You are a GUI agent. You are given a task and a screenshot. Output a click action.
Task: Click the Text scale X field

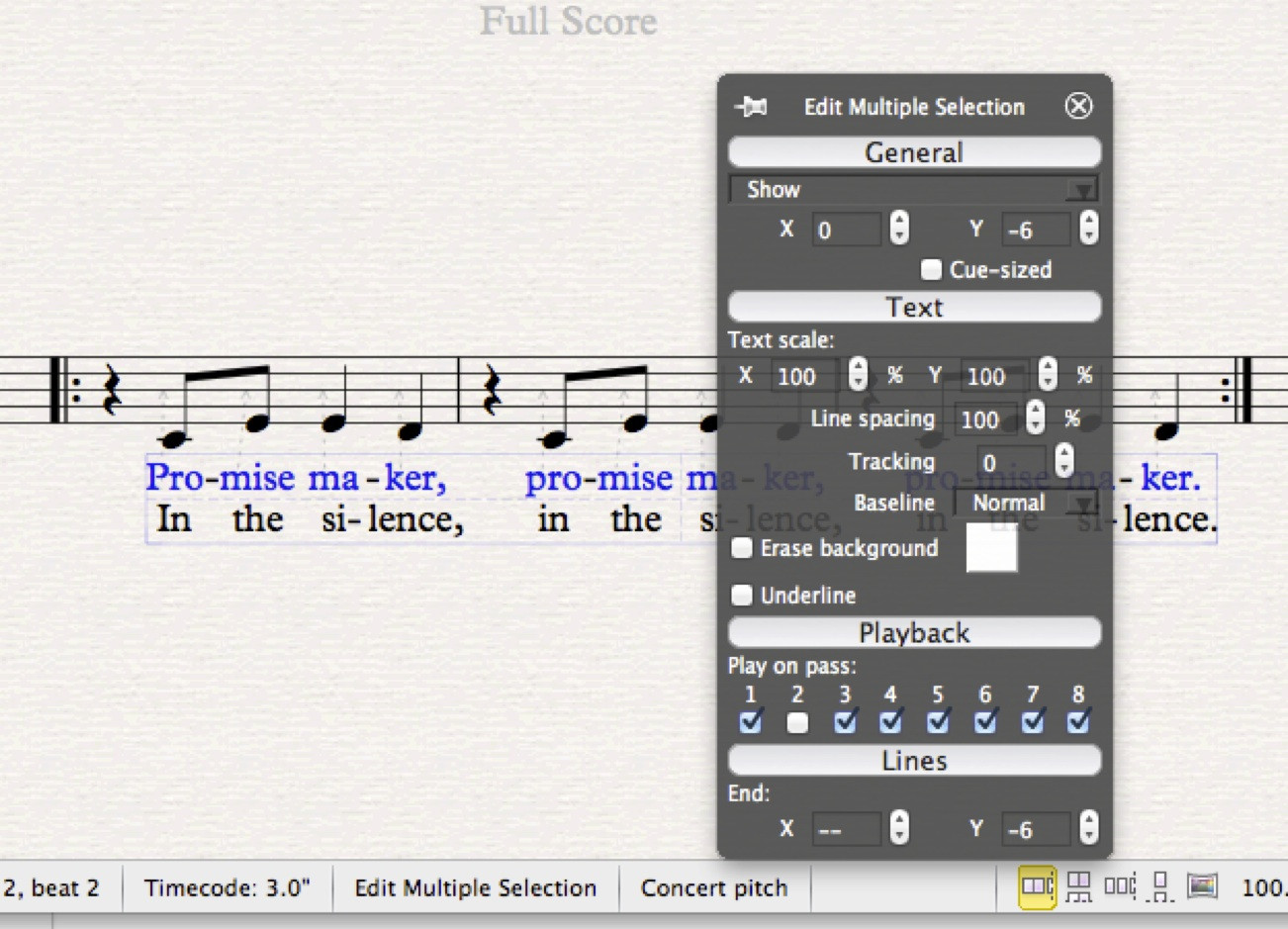coord(804,376)
